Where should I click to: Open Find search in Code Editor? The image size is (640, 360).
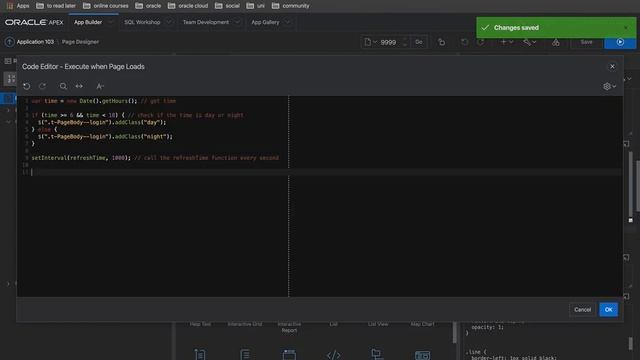click(63, 86)
